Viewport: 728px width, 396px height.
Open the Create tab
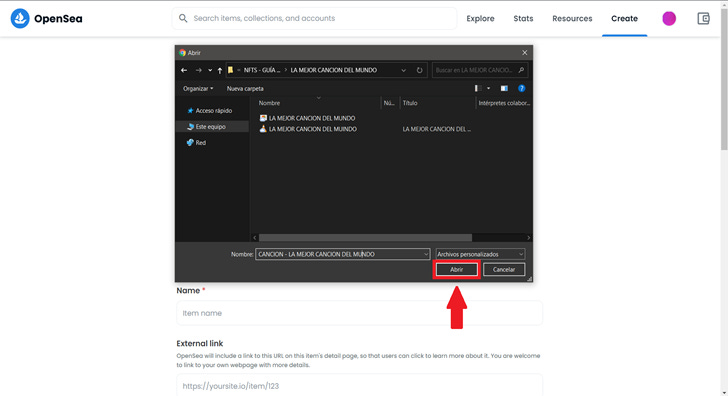[x=624, y=19]
